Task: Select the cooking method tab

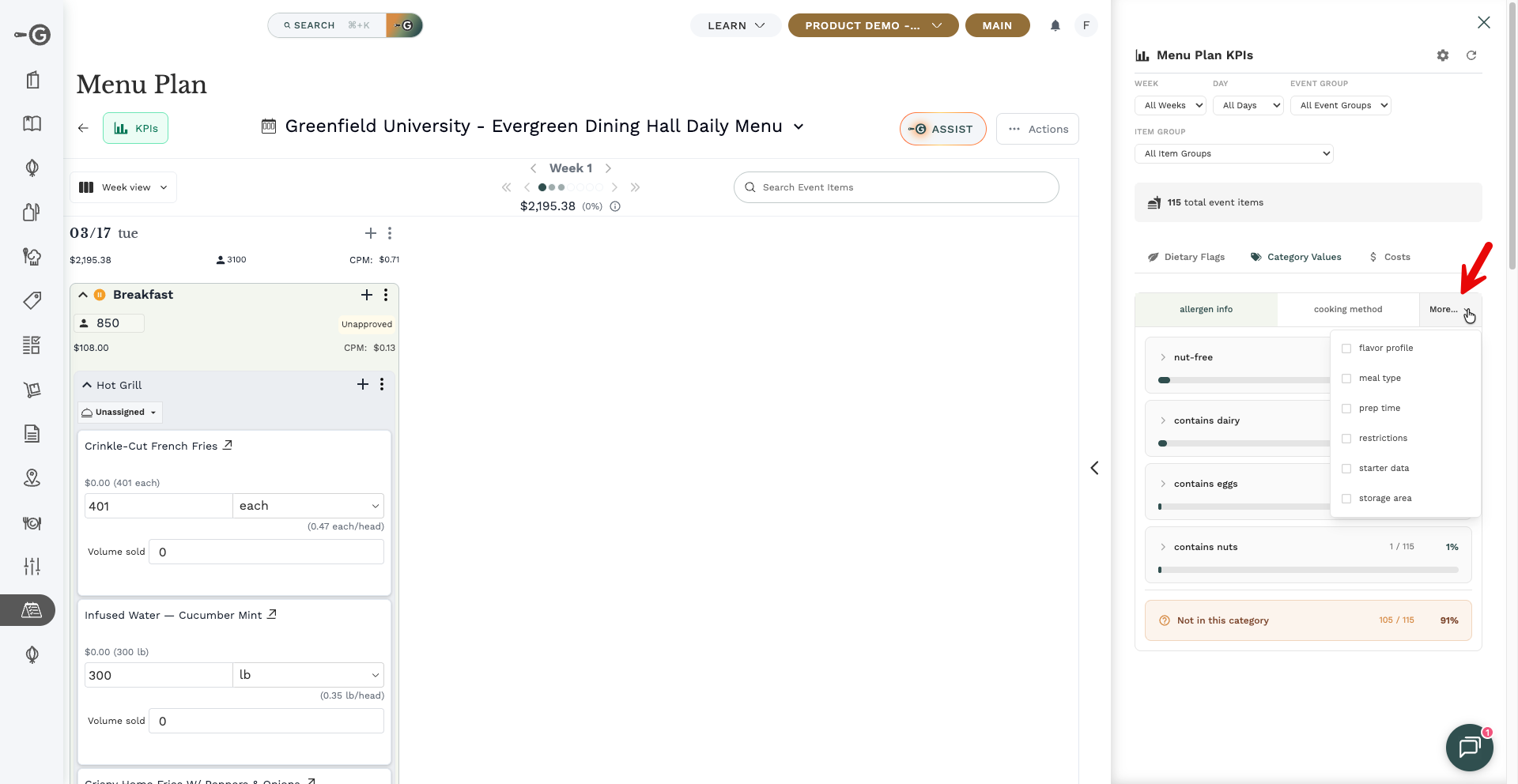Action: click(1347, 310)
